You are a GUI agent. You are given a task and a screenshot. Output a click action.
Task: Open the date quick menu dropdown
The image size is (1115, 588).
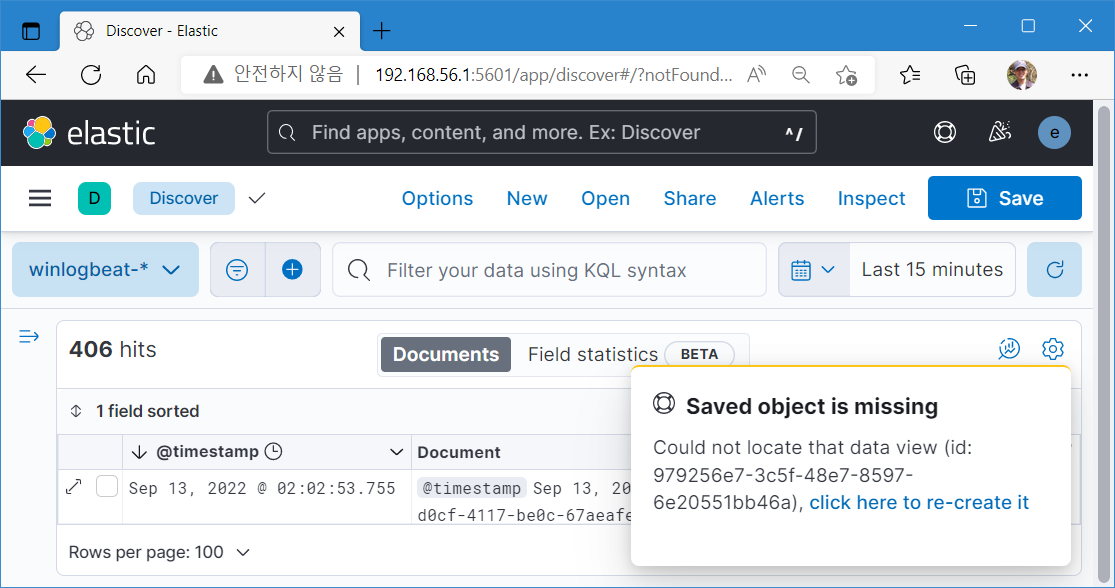pyautogui.click(x=813, y=269)
